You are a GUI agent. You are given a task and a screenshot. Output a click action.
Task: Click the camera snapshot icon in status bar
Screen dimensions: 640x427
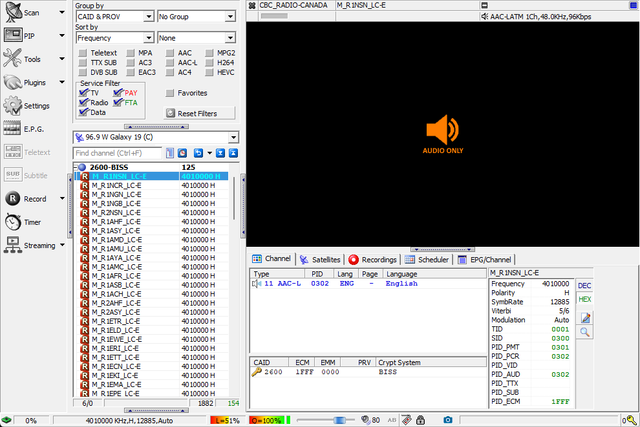click(x=448, y=420)
